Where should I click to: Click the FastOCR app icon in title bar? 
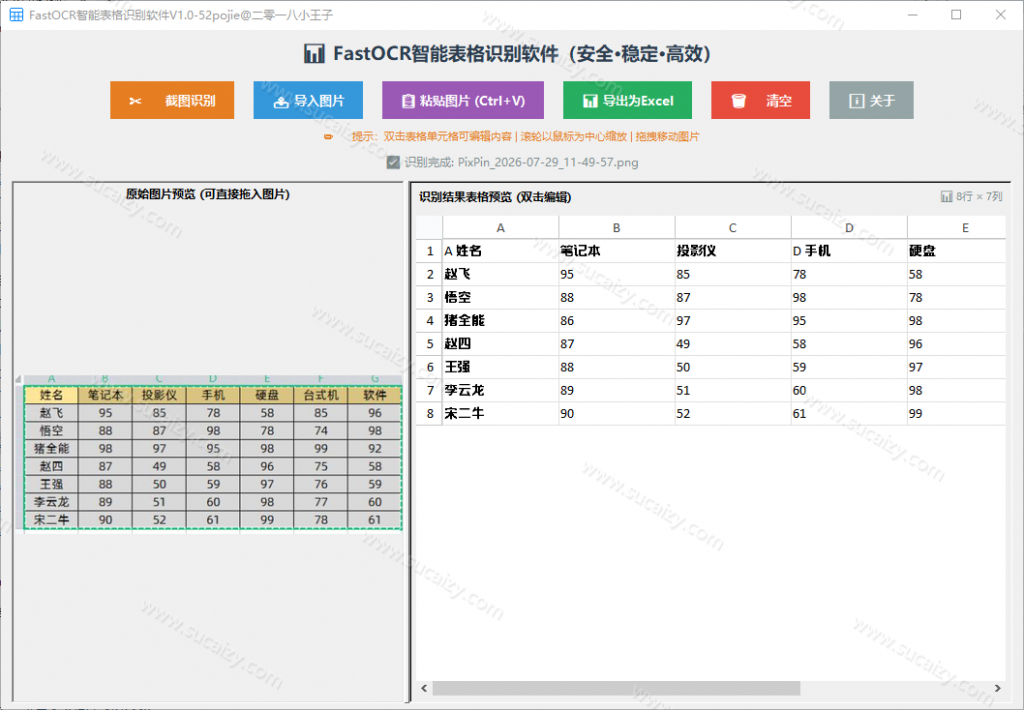(16, 14)
